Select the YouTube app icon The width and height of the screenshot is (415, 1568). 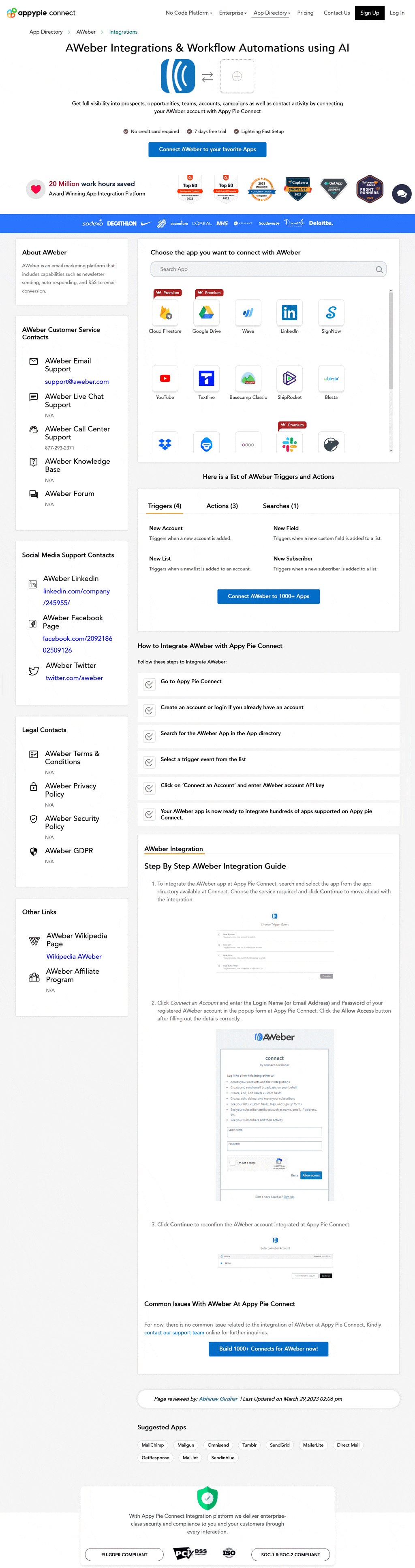coord(165,379)
